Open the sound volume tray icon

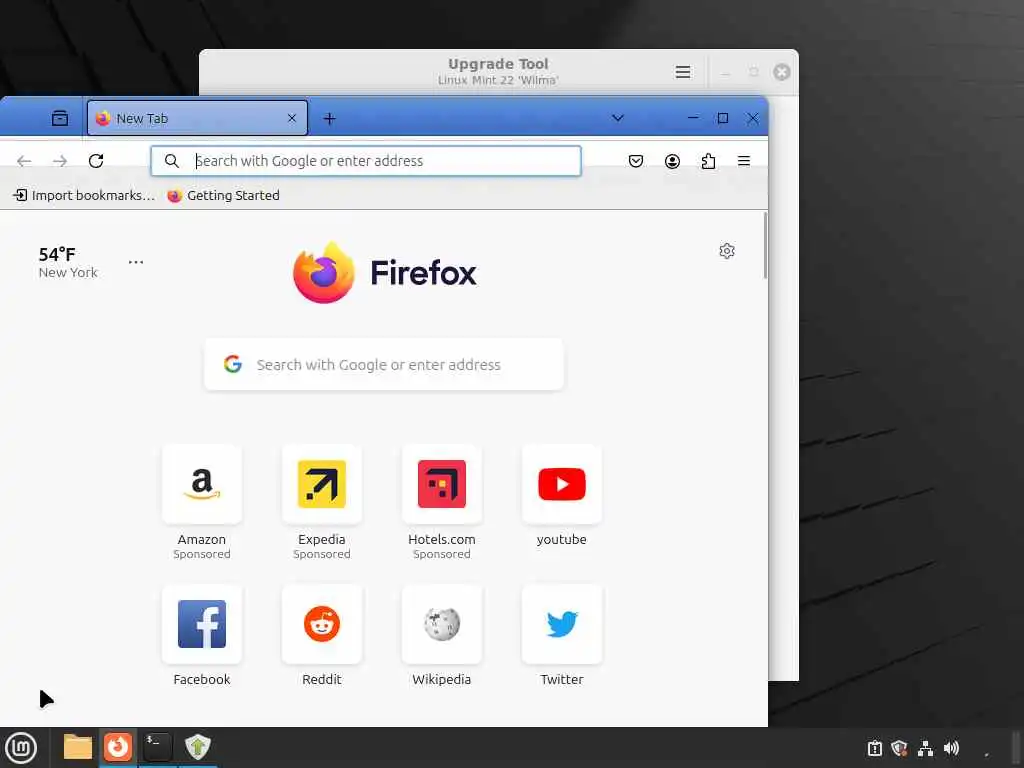tap(952, 748)
